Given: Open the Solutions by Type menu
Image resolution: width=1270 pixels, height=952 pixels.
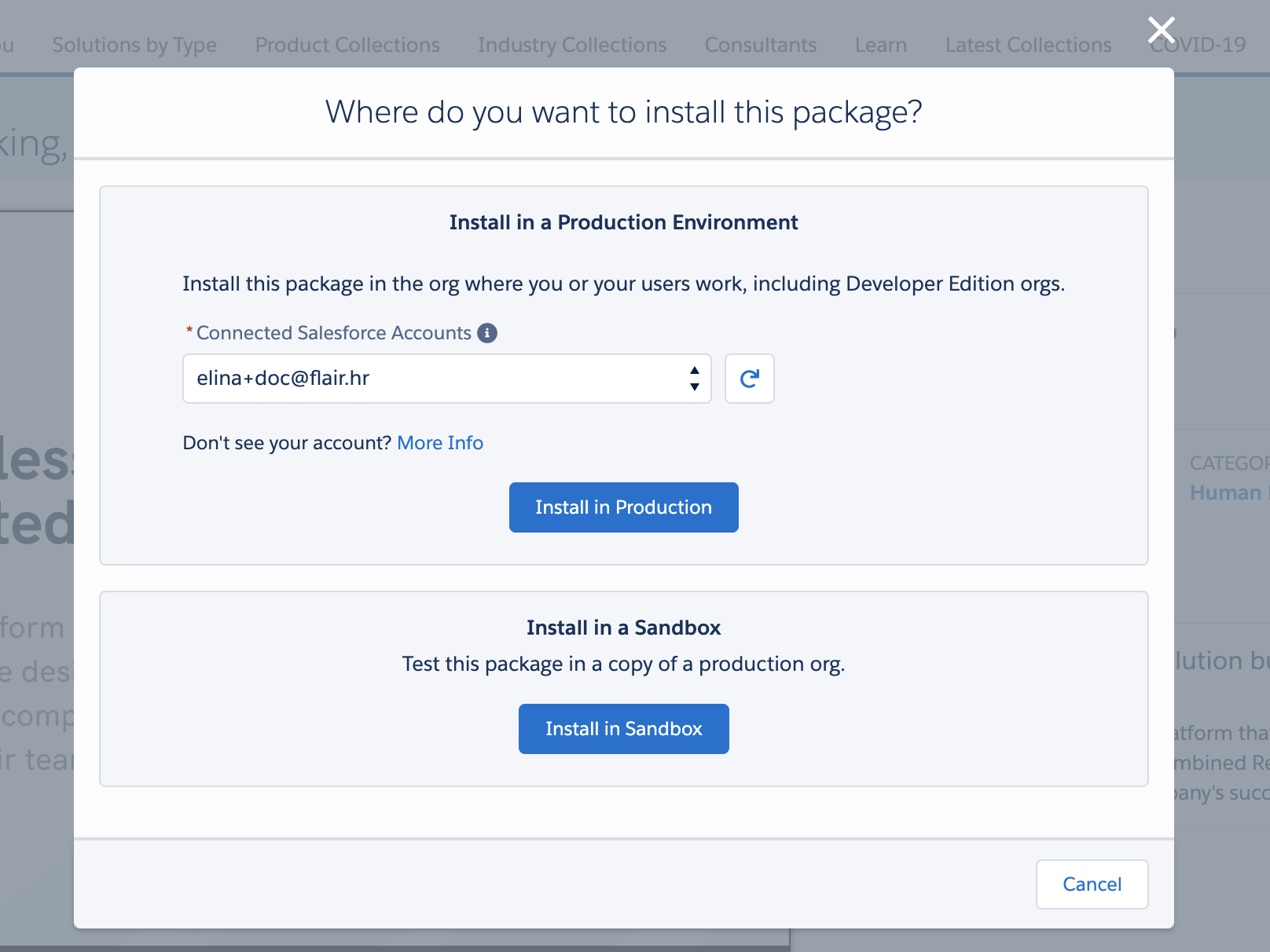Looking at the screenshot, I should (x=134, y=45).
